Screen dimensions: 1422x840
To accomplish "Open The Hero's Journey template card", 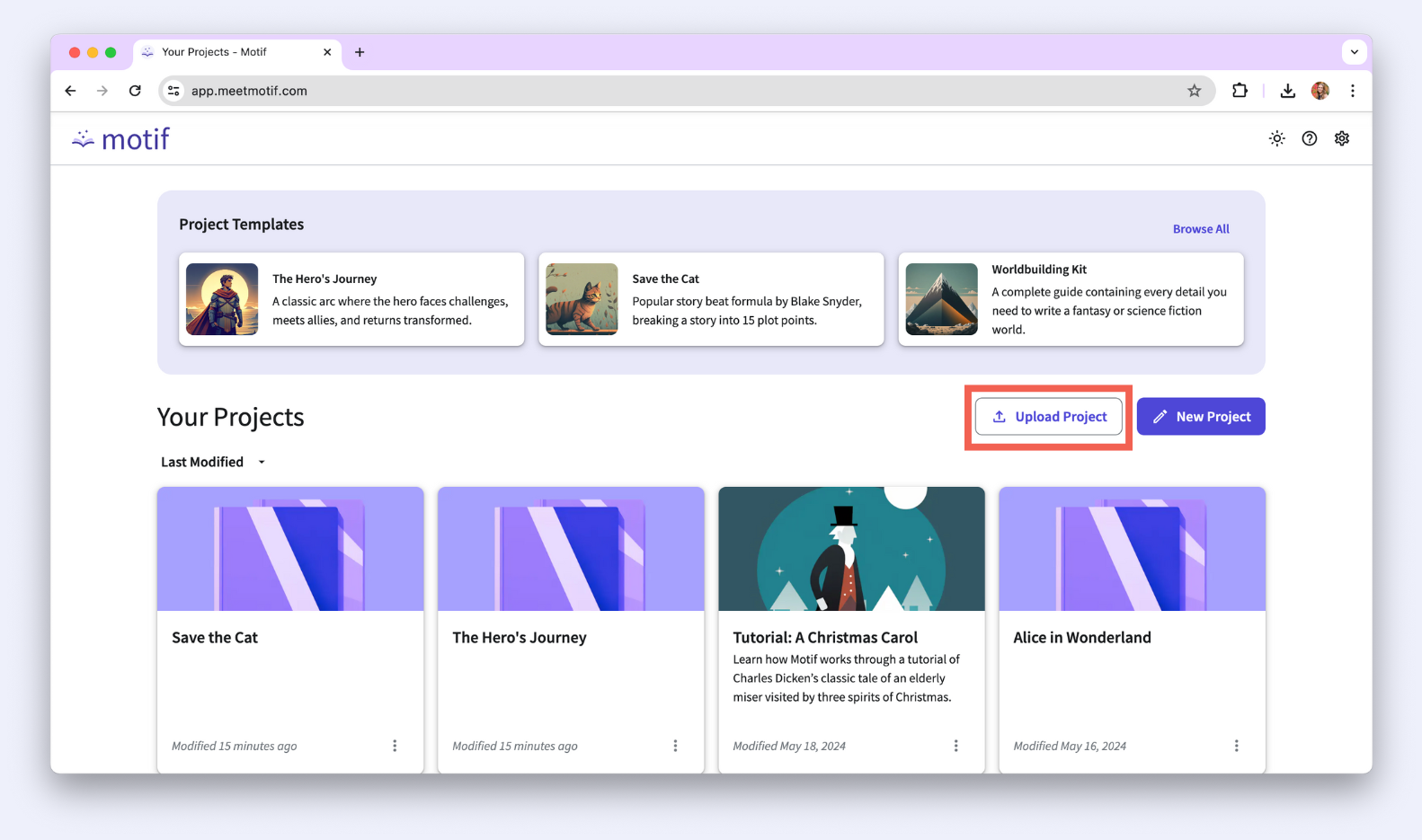I will pos(351,299).
